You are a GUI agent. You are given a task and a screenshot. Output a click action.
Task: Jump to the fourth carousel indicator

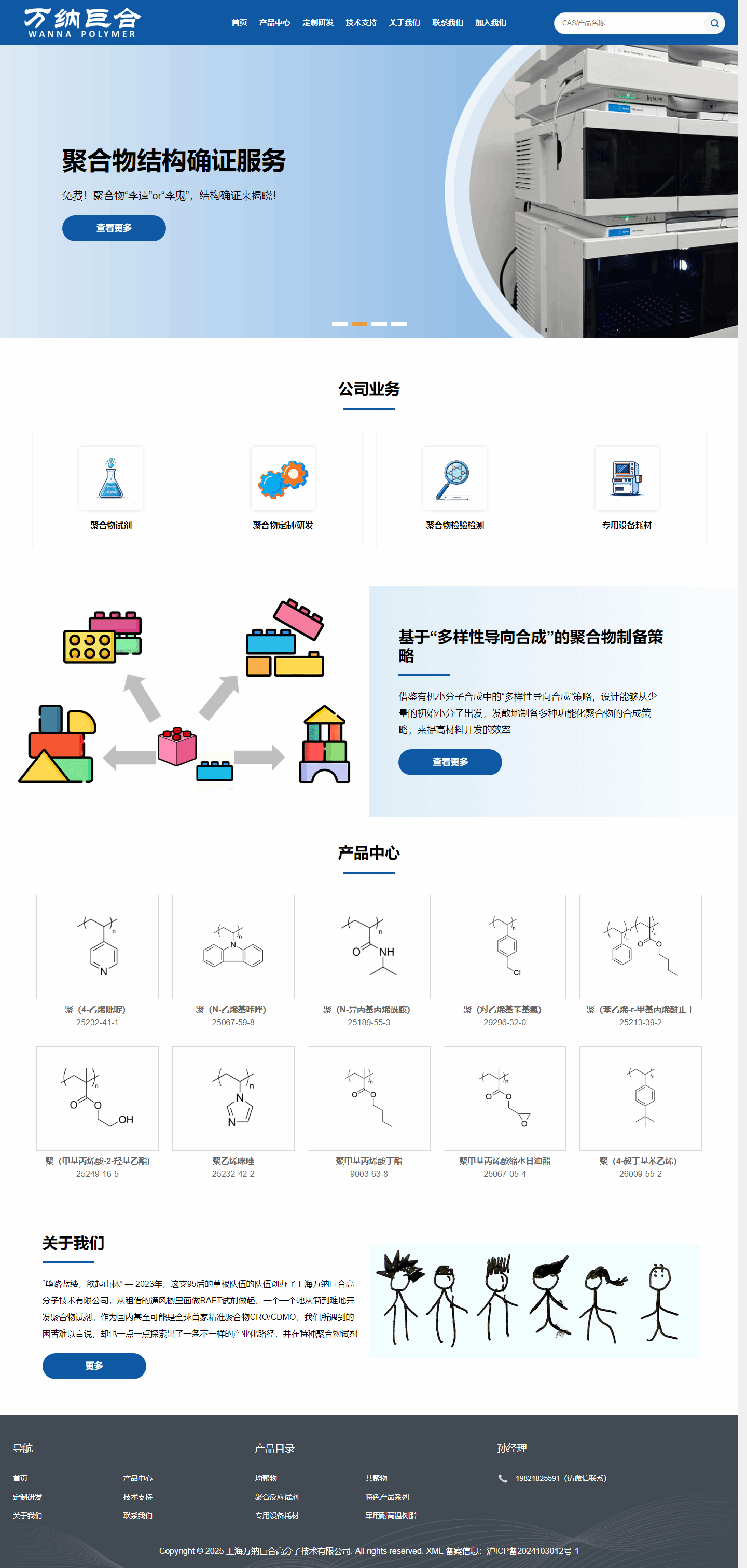[x=399, y=324]
